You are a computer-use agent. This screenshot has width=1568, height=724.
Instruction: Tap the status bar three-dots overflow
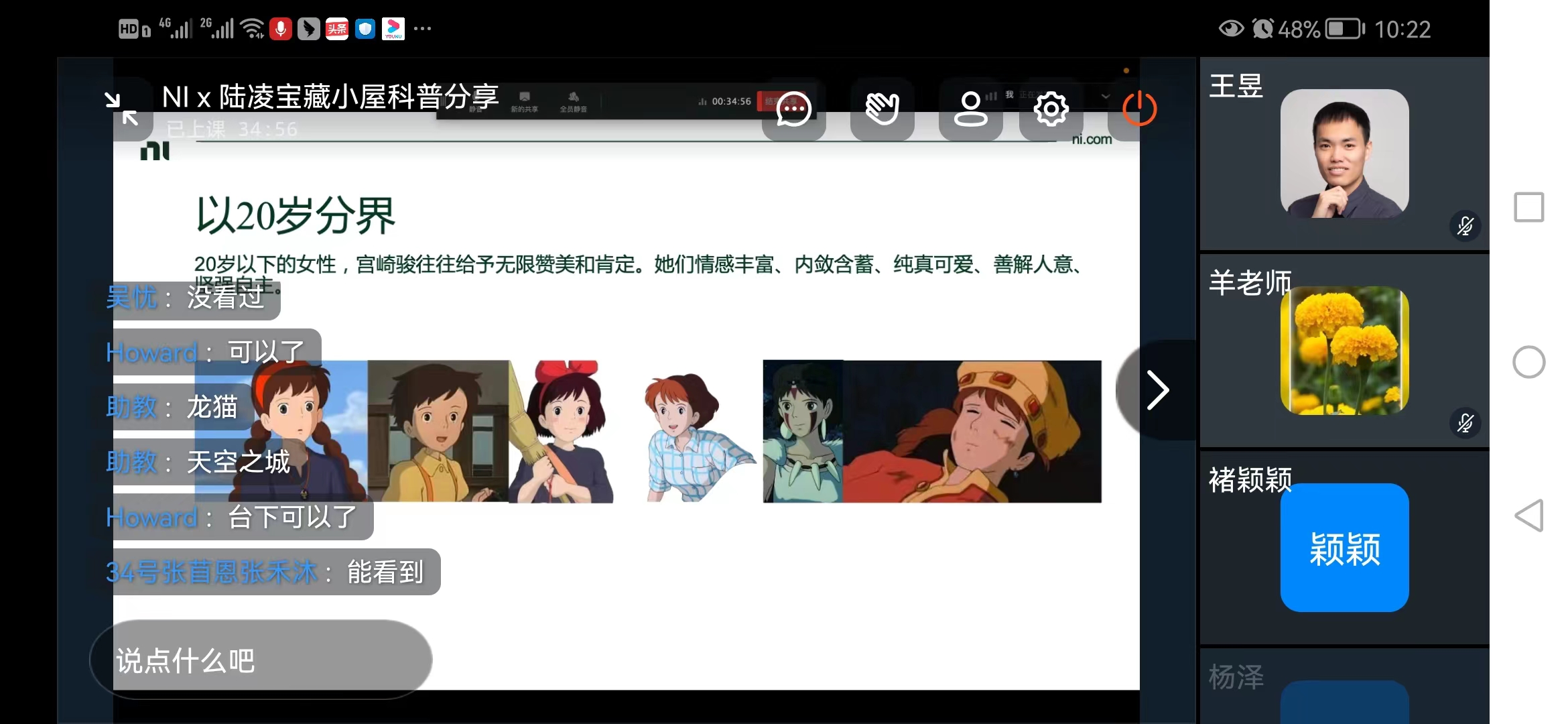coord(422,29)
